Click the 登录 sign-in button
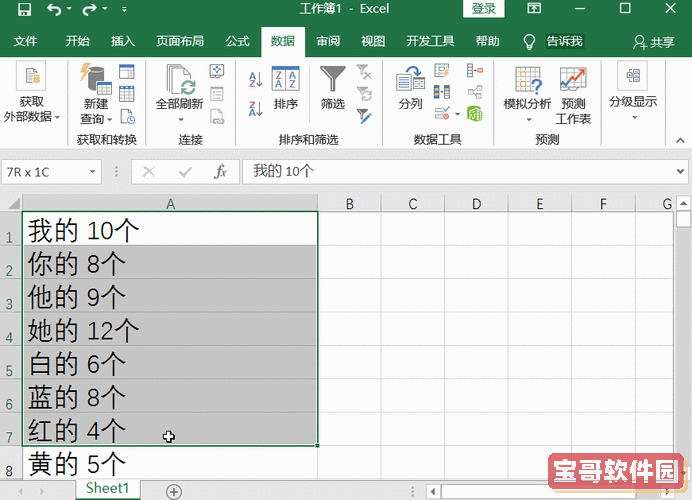 coord(484,9)
